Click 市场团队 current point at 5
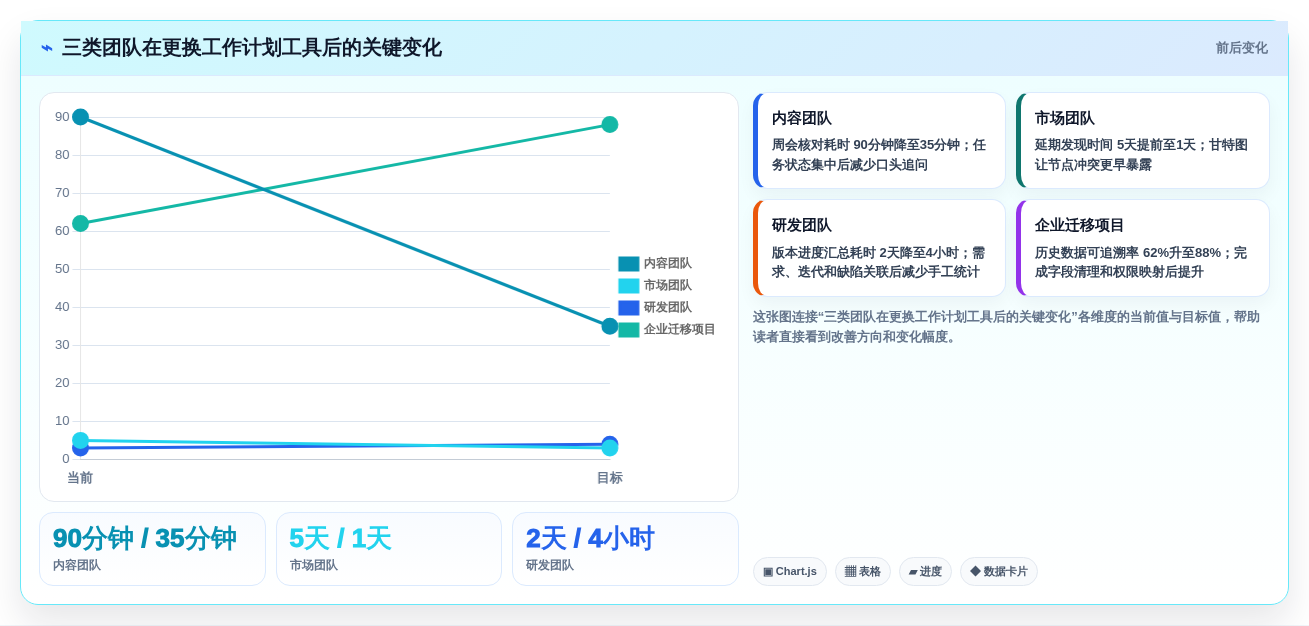1309x626 pixels. click(81, 440)
